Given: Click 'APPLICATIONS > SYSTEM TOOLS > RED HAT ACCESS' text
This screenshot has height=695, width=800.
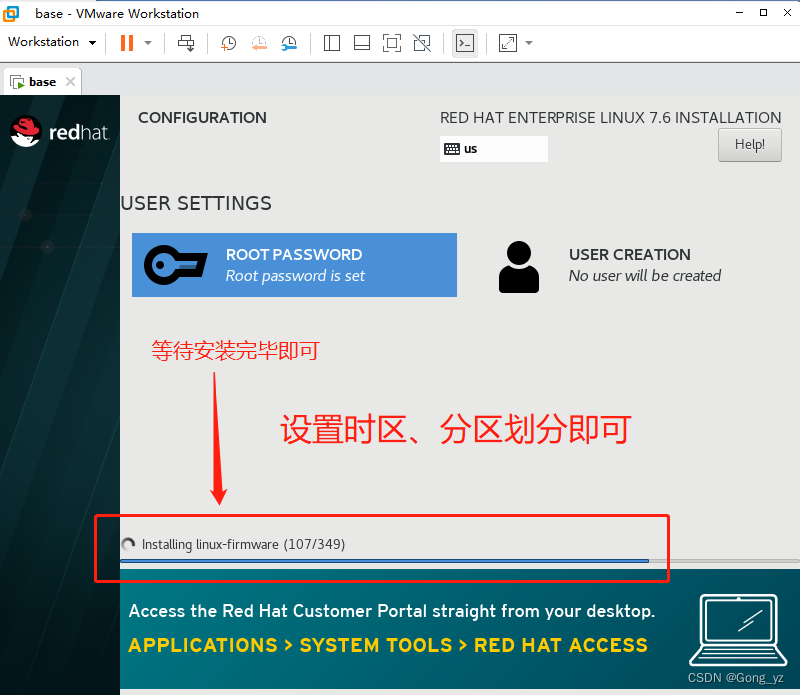Looking at the screenshot, I should (388, 646).
